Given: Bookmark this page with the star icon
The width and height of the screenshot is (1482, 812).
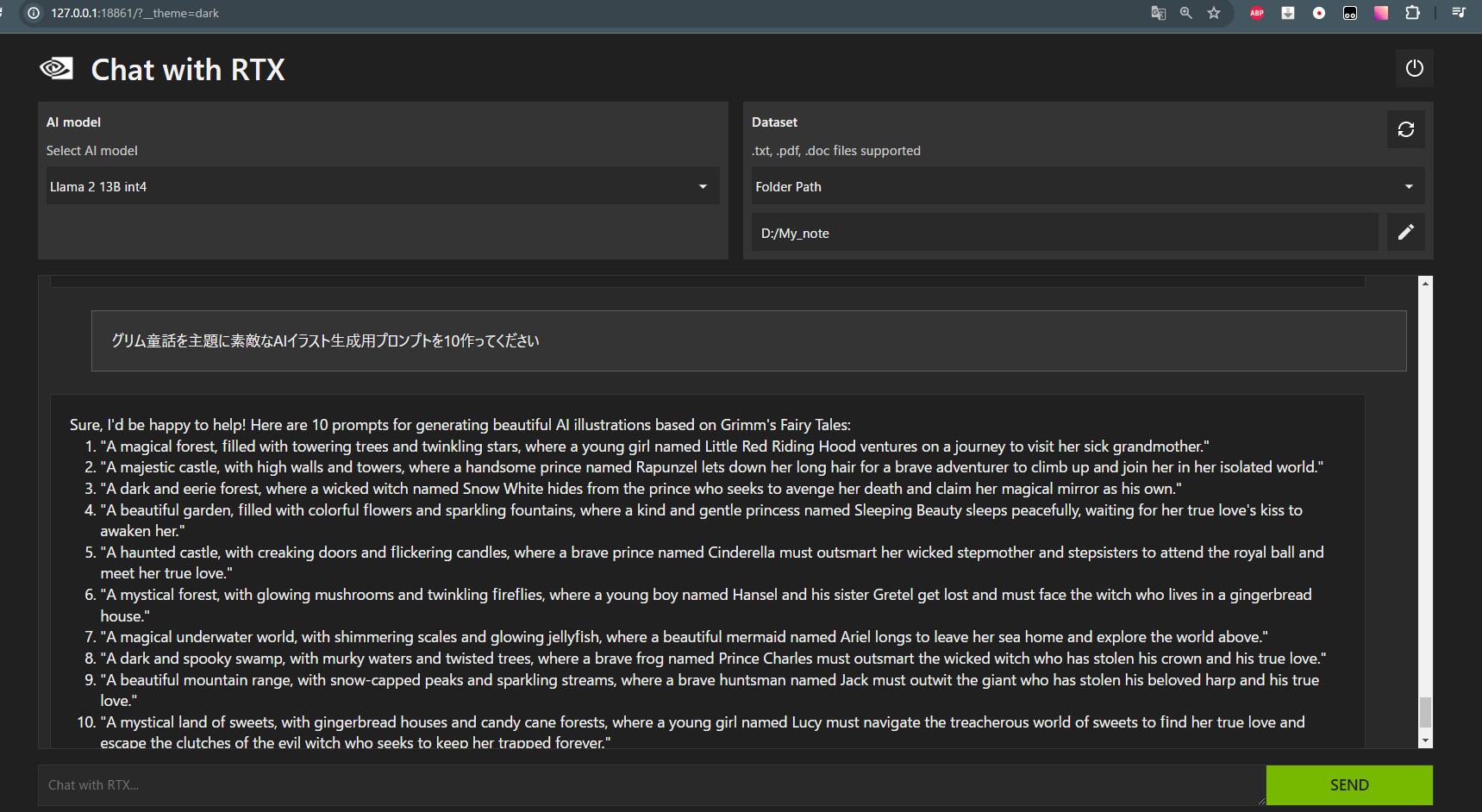Looking at the screenshot, I should point(1214,13).
